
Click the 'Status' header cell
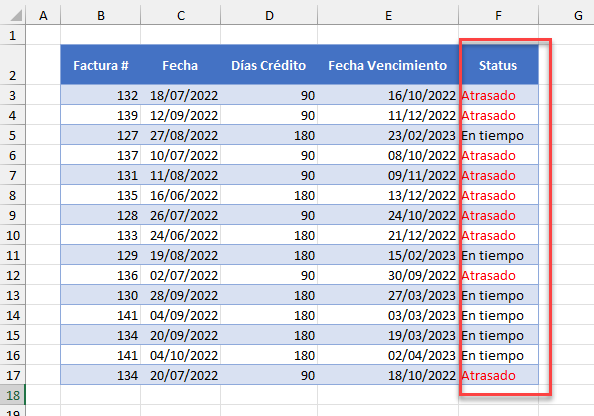point(498,65)
